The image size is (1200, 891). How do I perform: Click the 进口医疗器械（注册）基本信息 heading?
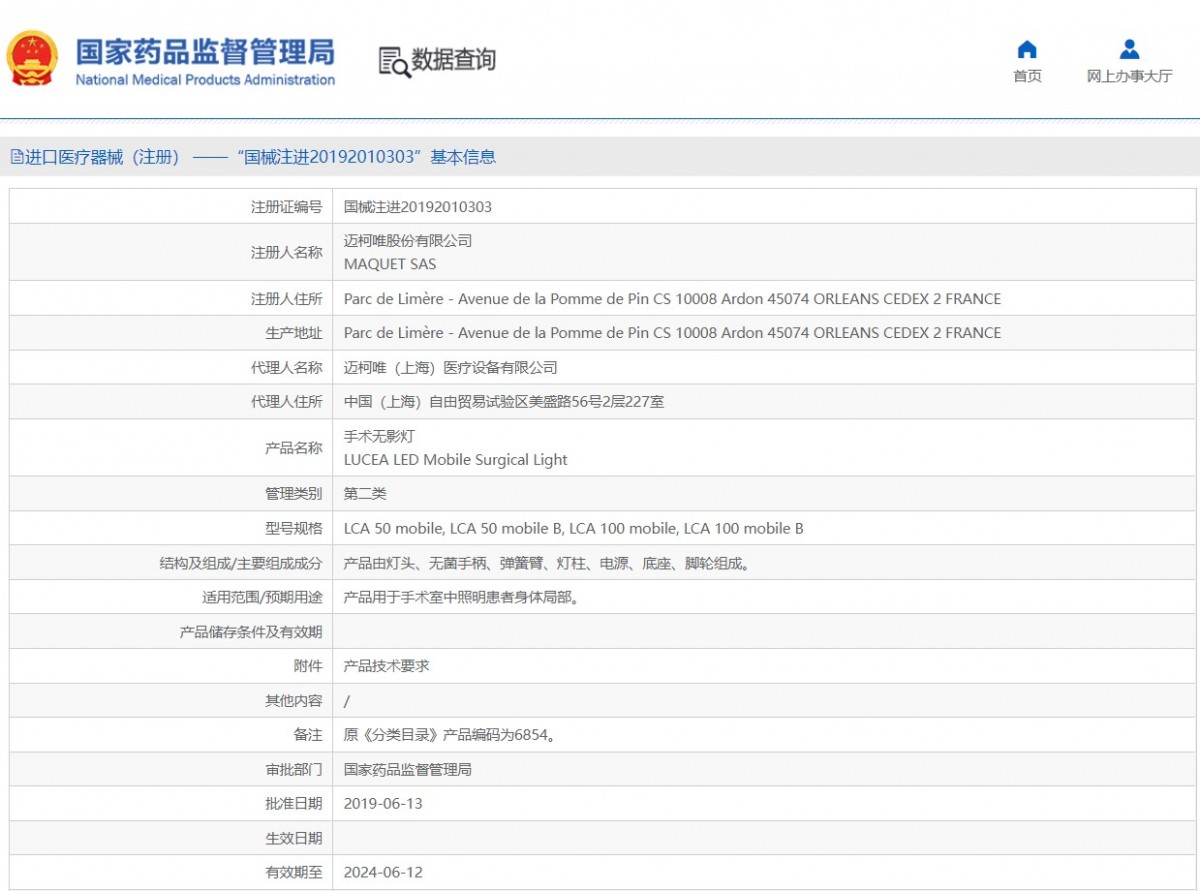point(260,157)
